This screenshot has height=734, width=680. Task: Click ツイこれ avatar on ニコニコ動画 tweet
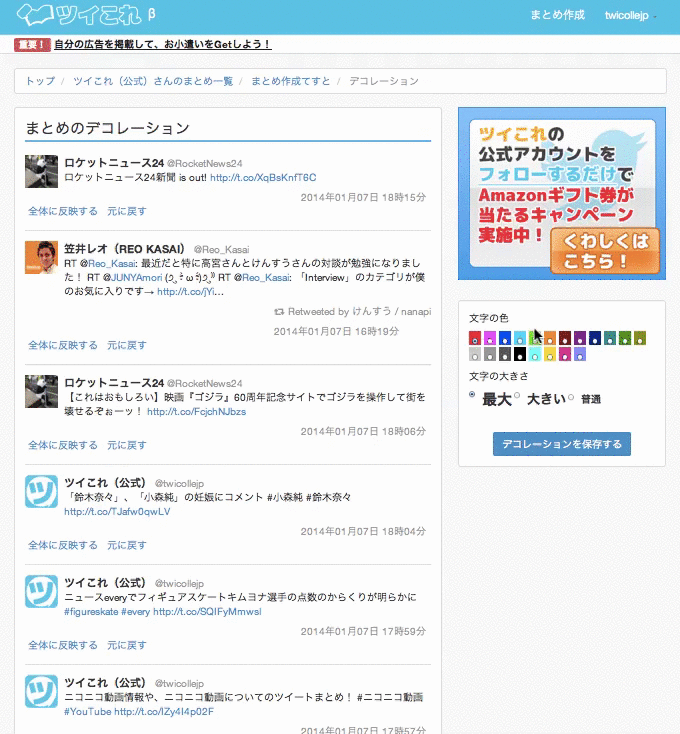coord(41,691)
